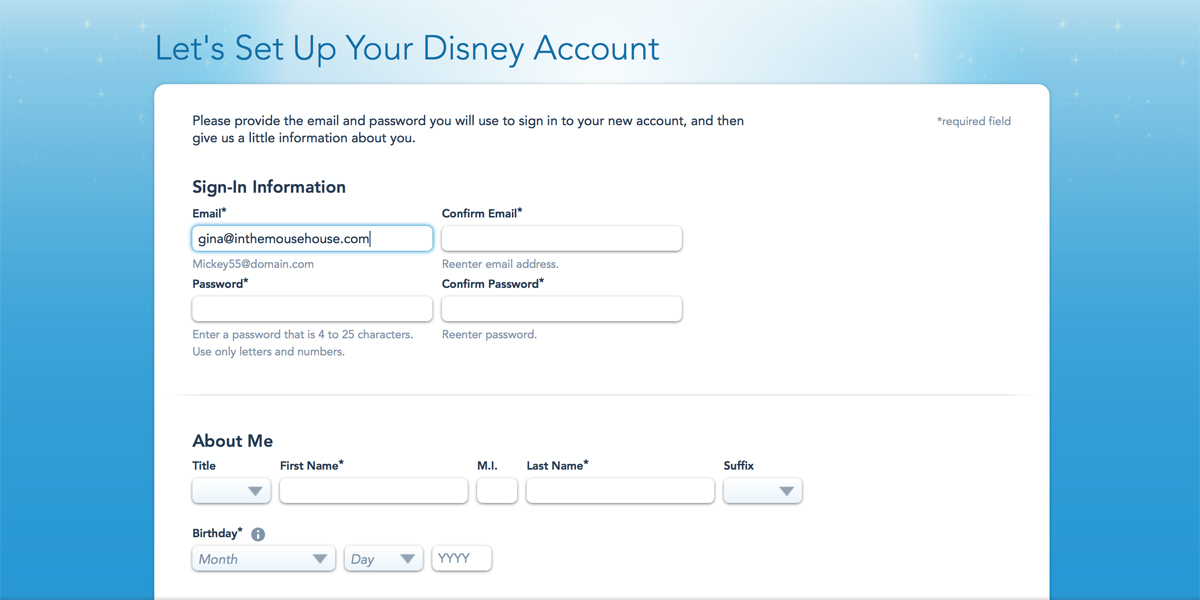Click the Email field containing gina@inthemousehouse.com
The height and width of the screenshot is (600, 1200).
pyautogui.click(x=312, y=239)
